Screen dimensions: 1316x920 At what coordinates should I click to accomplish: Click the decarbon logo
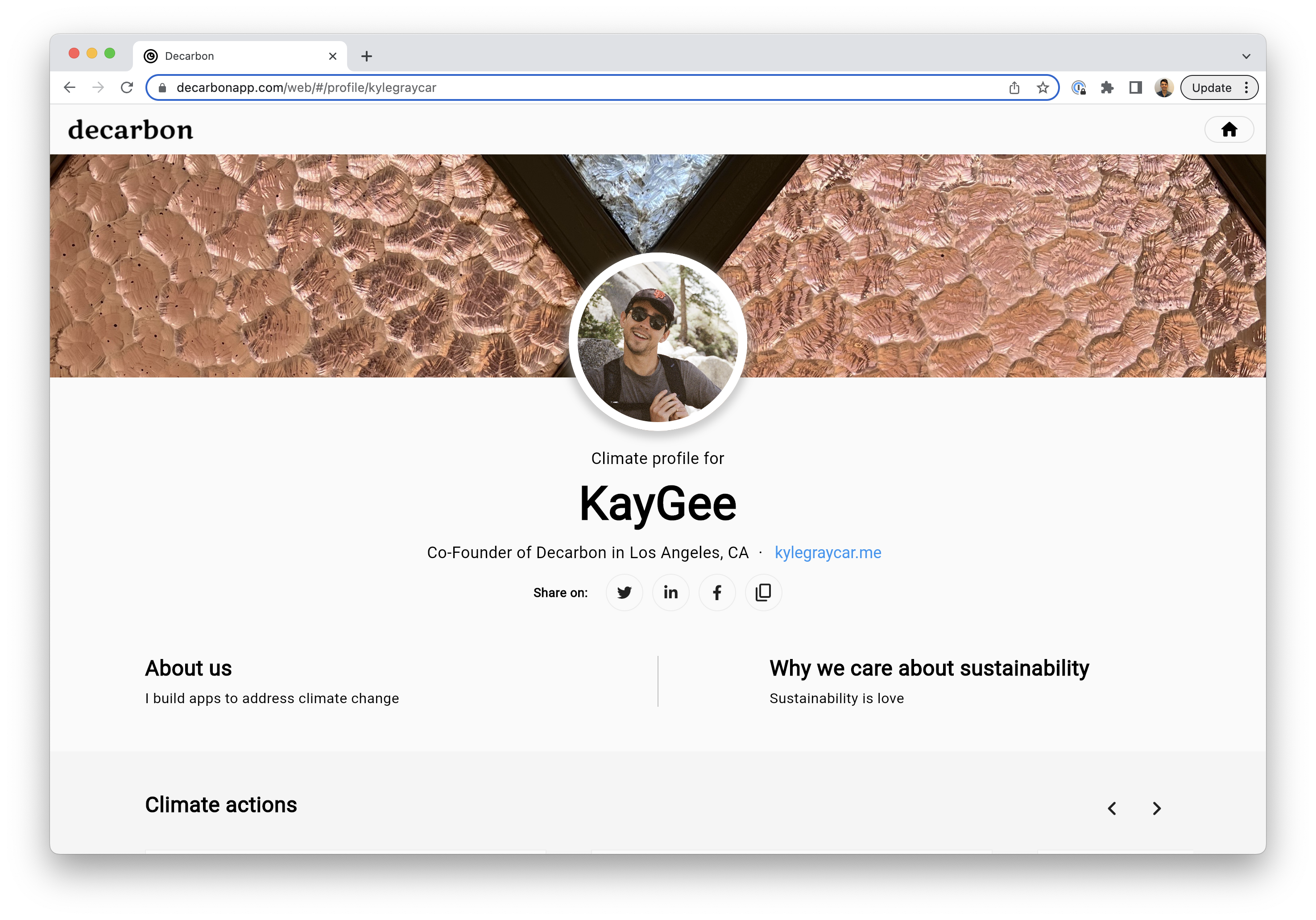131,130
